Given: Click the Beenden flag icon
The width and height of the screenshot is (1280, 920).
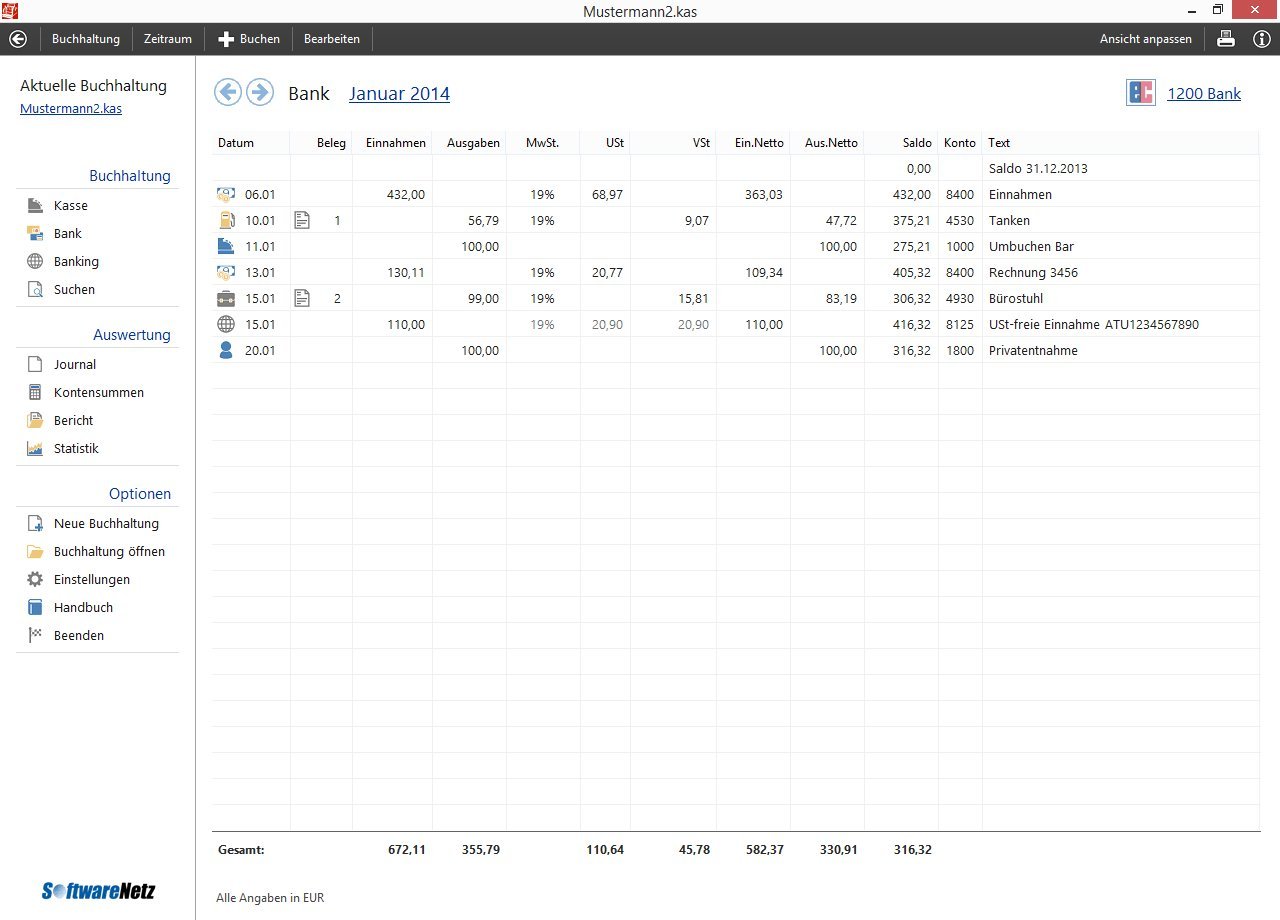Looking at the screenshot, I should click(x=35, y=635).
